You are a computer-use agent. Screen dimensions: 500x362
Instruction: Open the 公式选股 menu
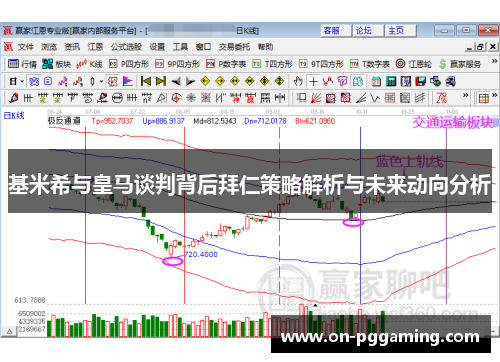click(126, 47)
